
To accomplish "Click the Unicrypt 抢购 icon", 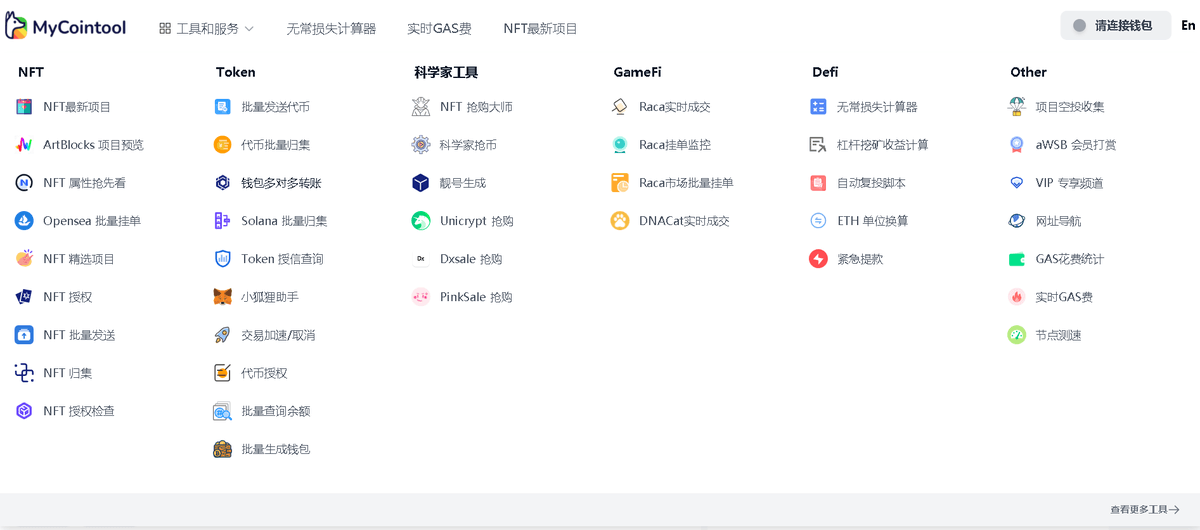I will coord(421,221).
